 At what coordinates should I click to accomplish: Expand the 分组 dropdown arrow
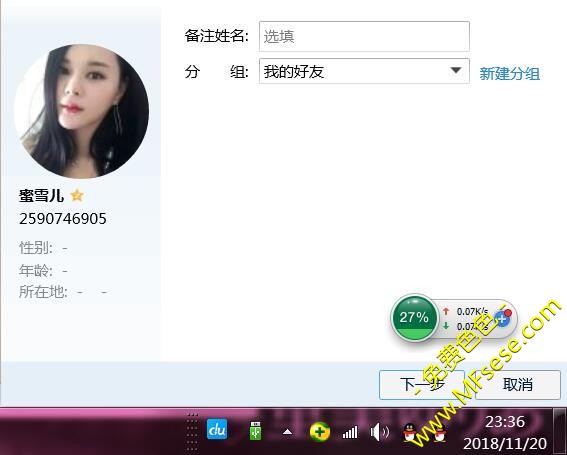pos(456,70)
